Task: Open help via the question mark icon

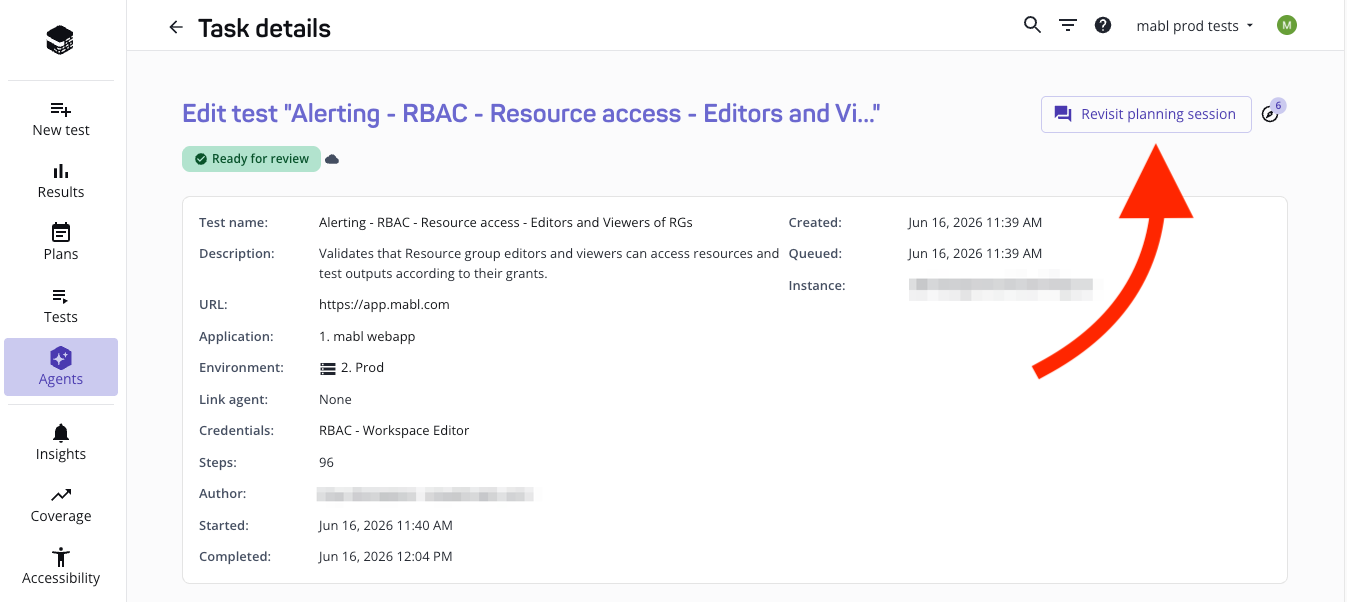Action: point(1103,26)
